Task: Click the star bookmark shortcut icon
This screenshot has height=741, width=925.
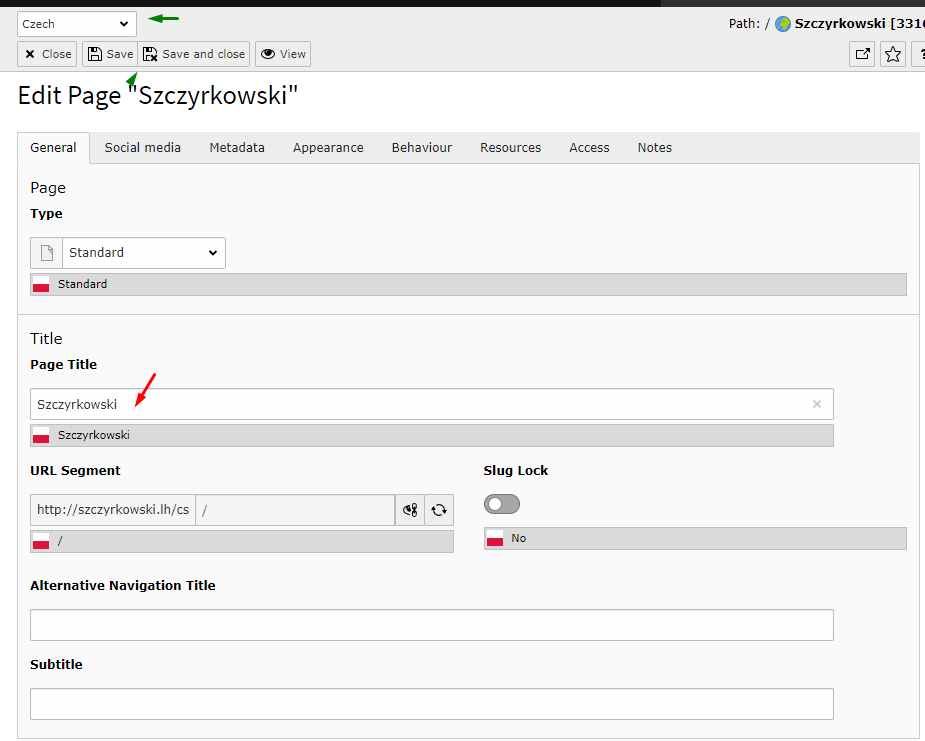Action: click(x=893, y=54)
